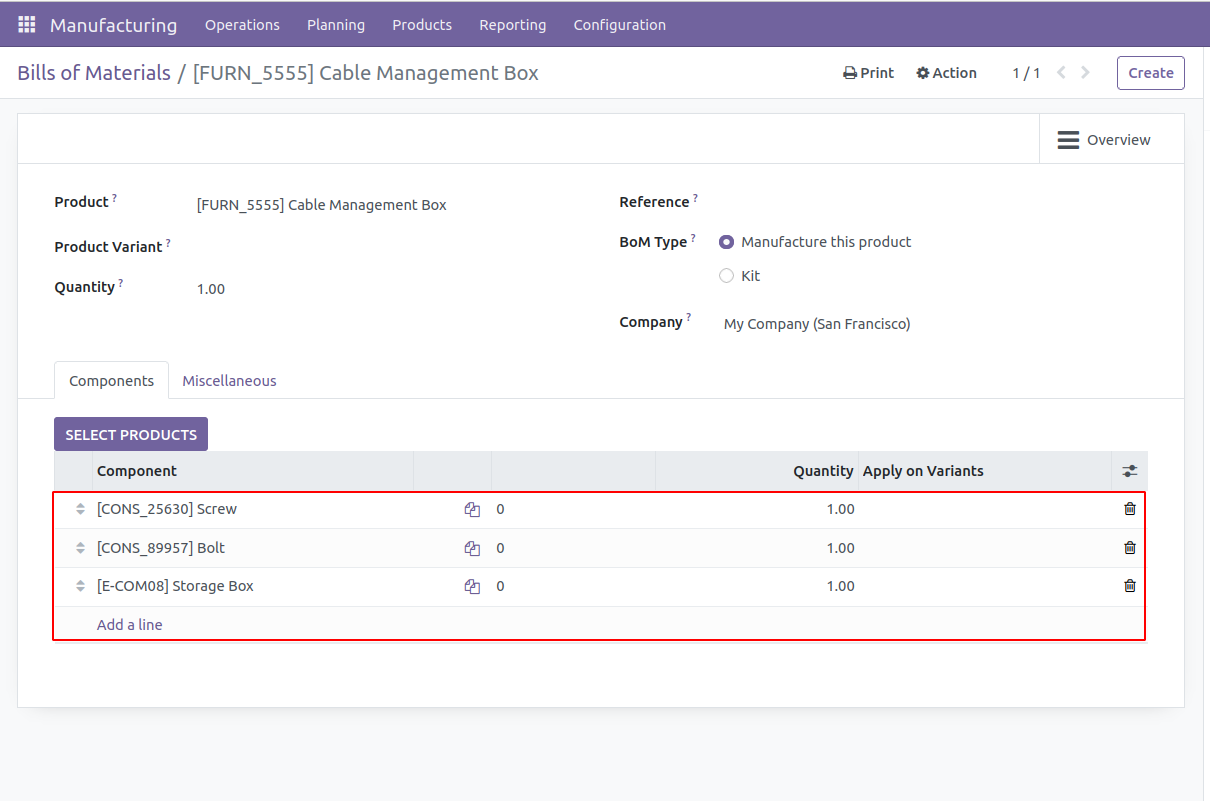Viewport: 1210px width, 801px height.
Task: Delete the Bolt component line
Action: coord(1129,548)
